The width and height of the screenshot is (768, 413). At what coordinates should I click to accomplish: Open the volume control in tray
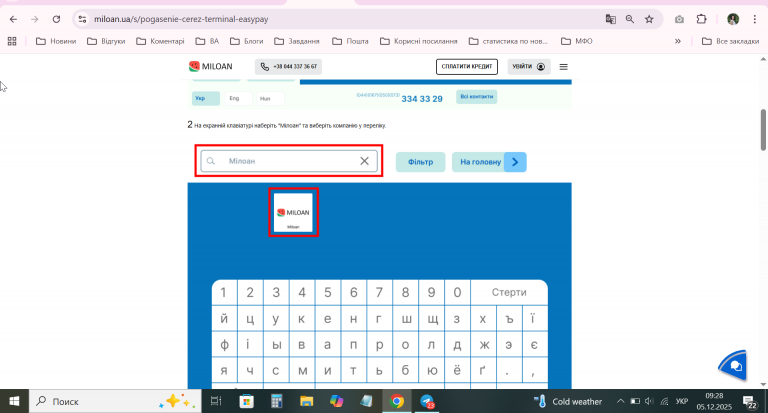tap(649, 401)
